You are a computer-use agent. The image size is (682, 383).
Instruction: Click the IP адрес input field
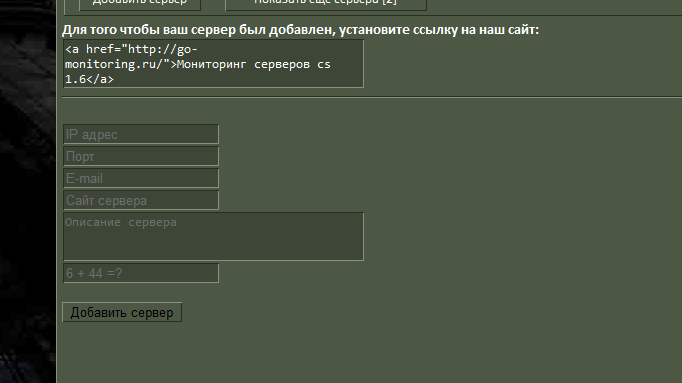[141, 134]
